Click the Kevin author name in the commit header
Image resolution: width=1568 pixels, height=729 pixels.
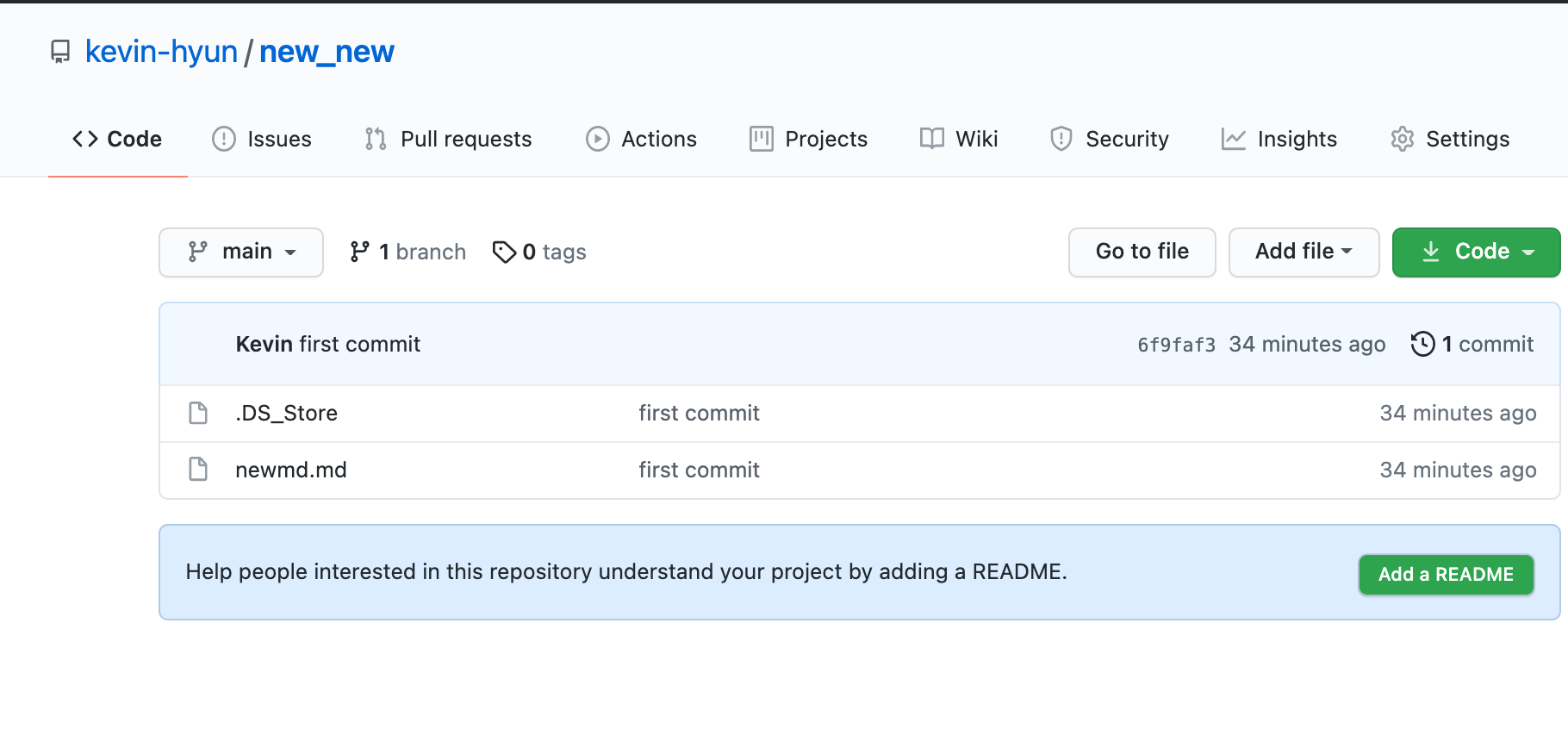click(264, 344)
